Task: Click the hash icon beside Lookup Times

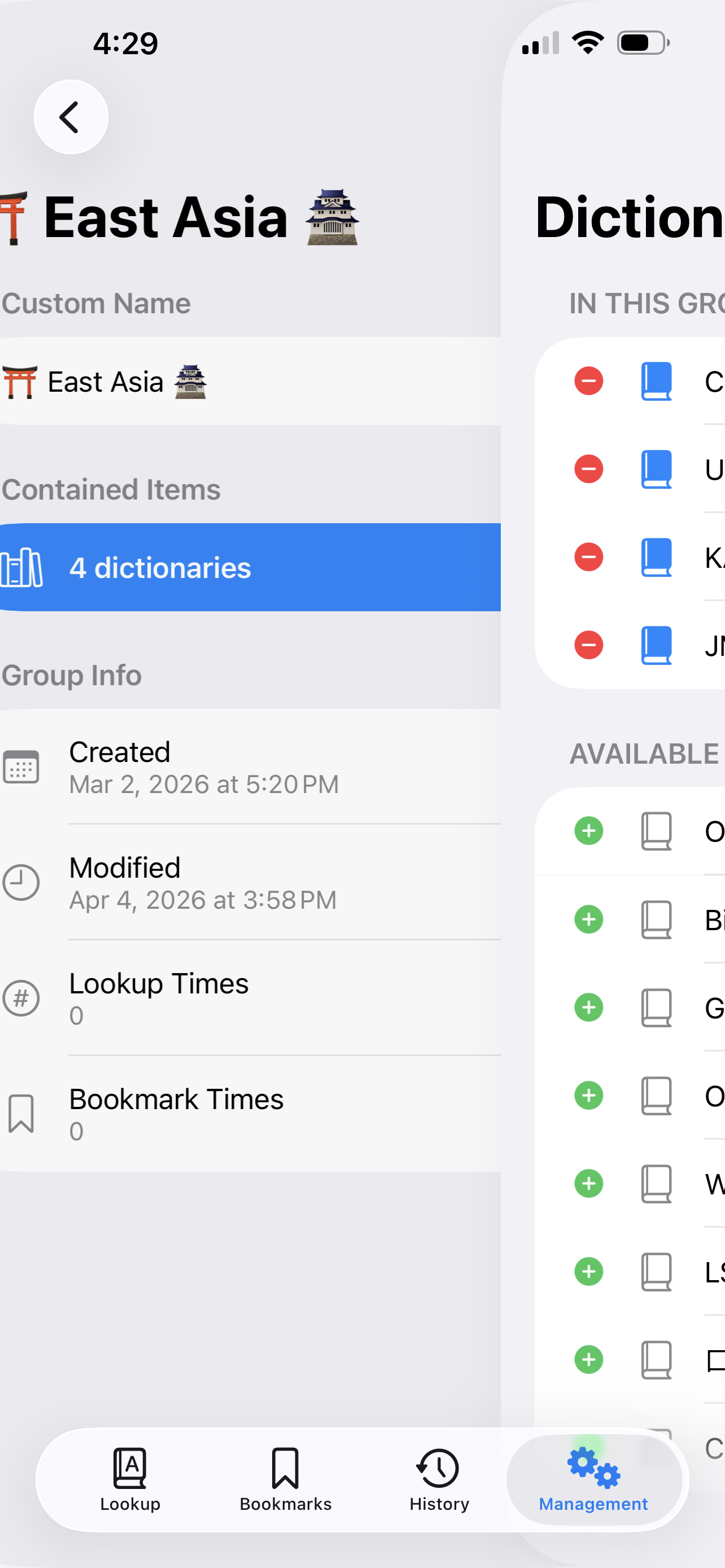Action: coord(21,998)
